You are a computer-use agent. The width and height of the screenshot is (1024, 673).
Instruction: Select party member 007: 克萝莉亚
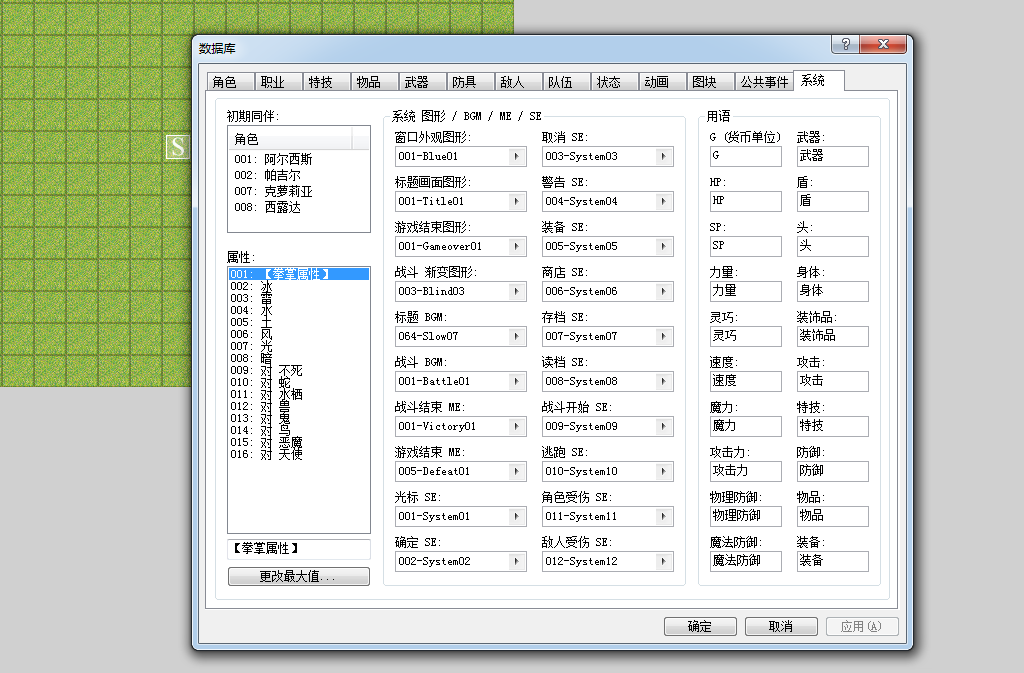click(298, 191)
